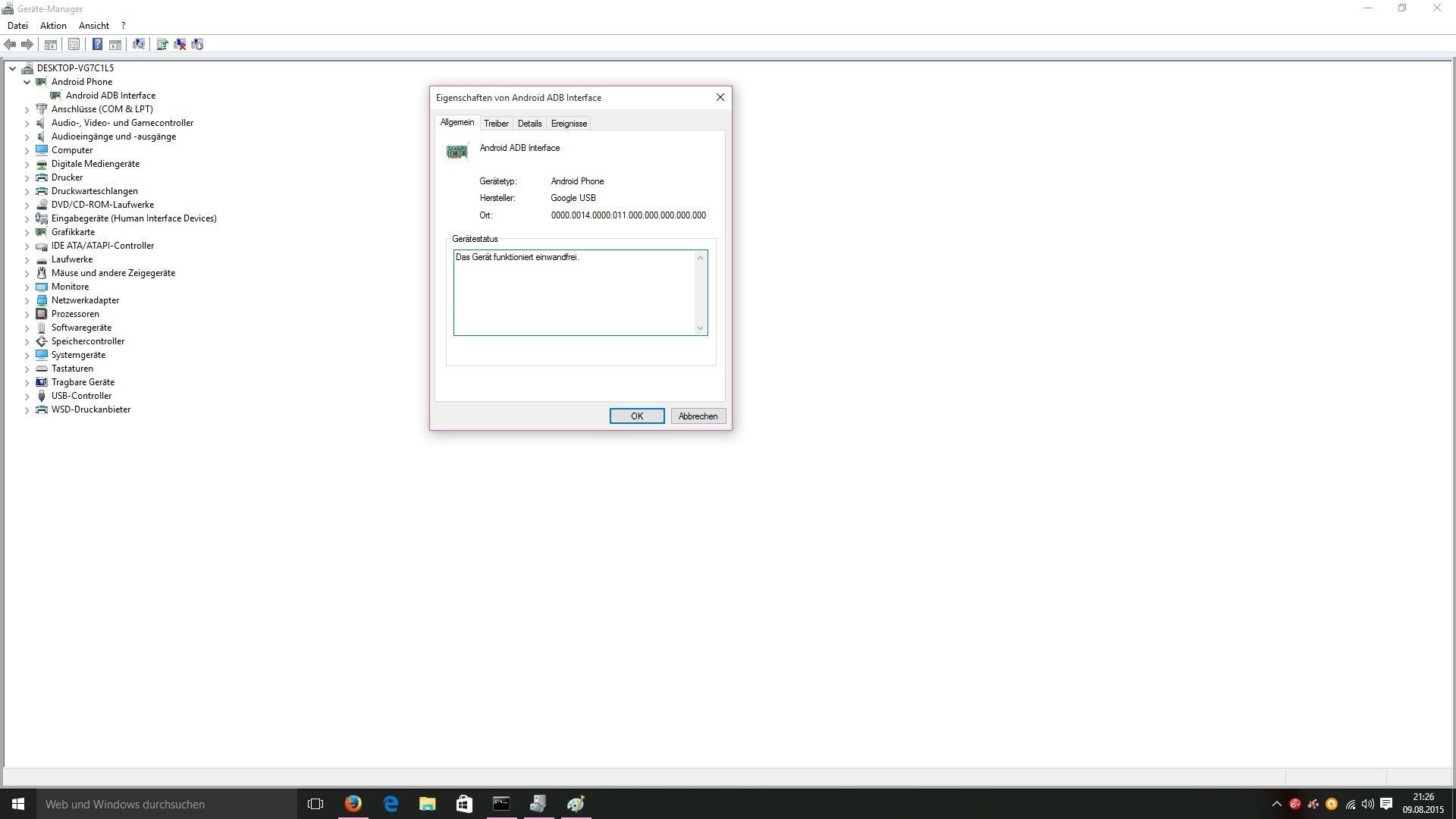This screenshot has width=1456, height=819.
Task: Switch to the Details tab
Action: 530,124
